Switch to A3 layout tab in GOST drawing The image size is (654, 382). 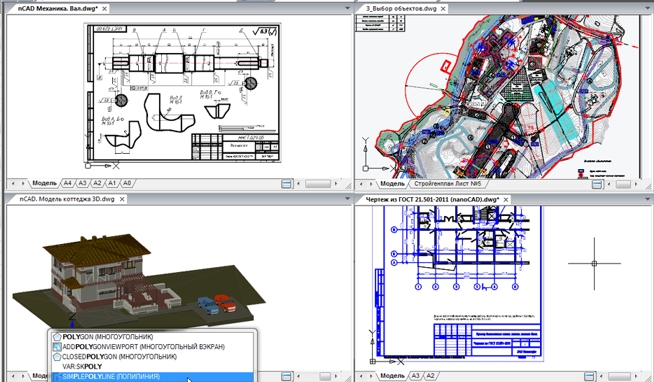415,376
